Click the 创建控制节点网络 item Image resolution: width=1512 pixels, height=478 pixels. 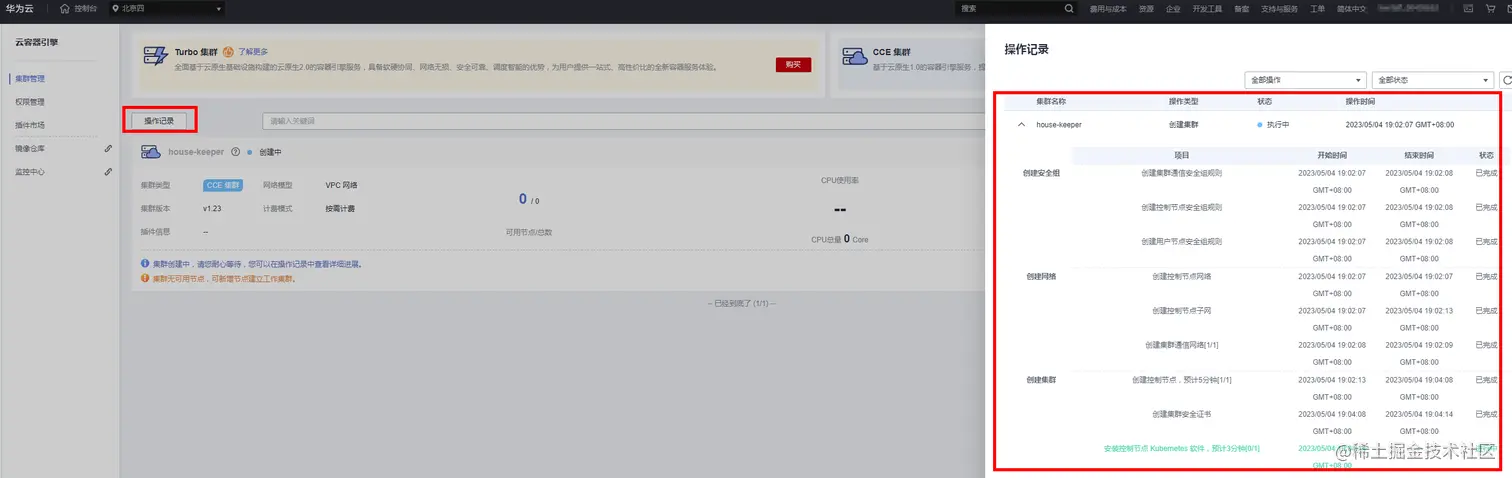point(1181,276)
